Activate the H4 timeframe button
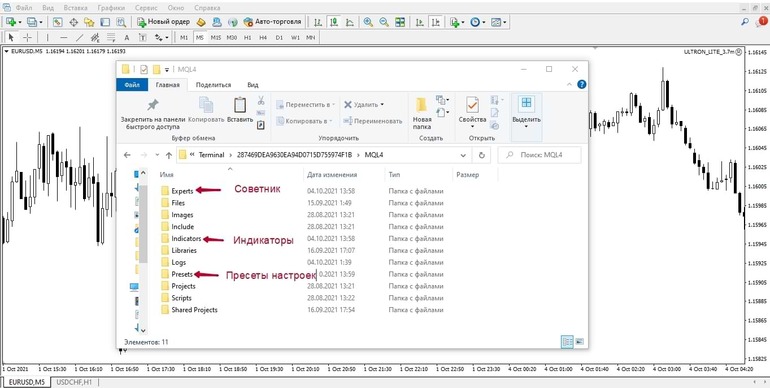770x388 pixels. (263, 37)
